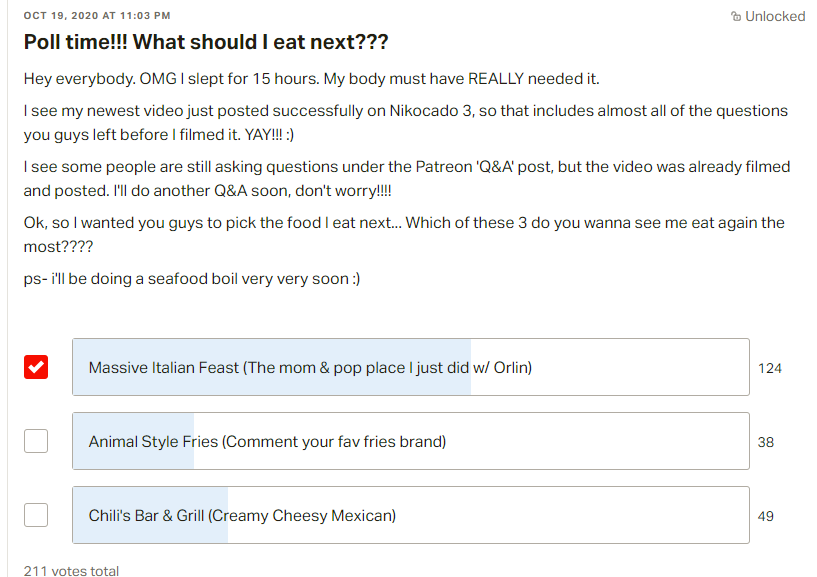The width and height of the screenshot is (817, 577).
Task: Open the 'Poll time!!!' post title
Action: pos(206,42)
